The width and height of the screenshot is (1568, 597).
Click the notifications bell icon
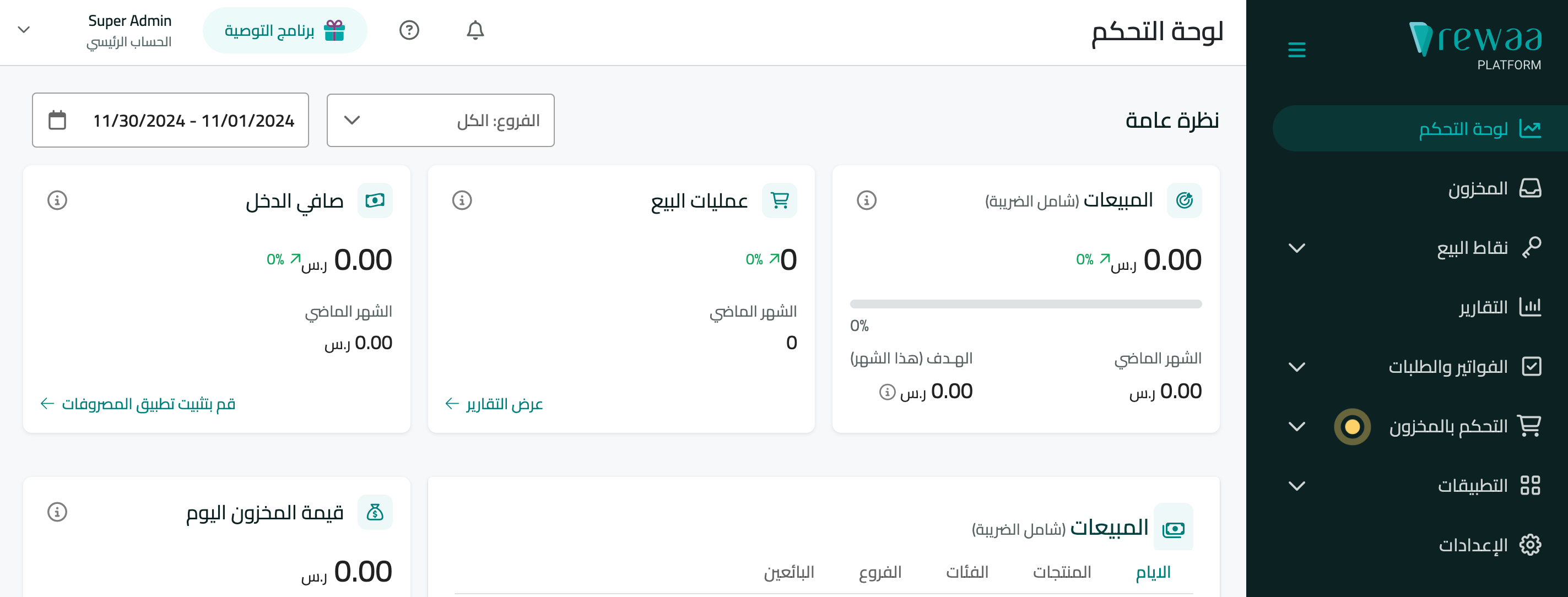[x=475, y=30]
